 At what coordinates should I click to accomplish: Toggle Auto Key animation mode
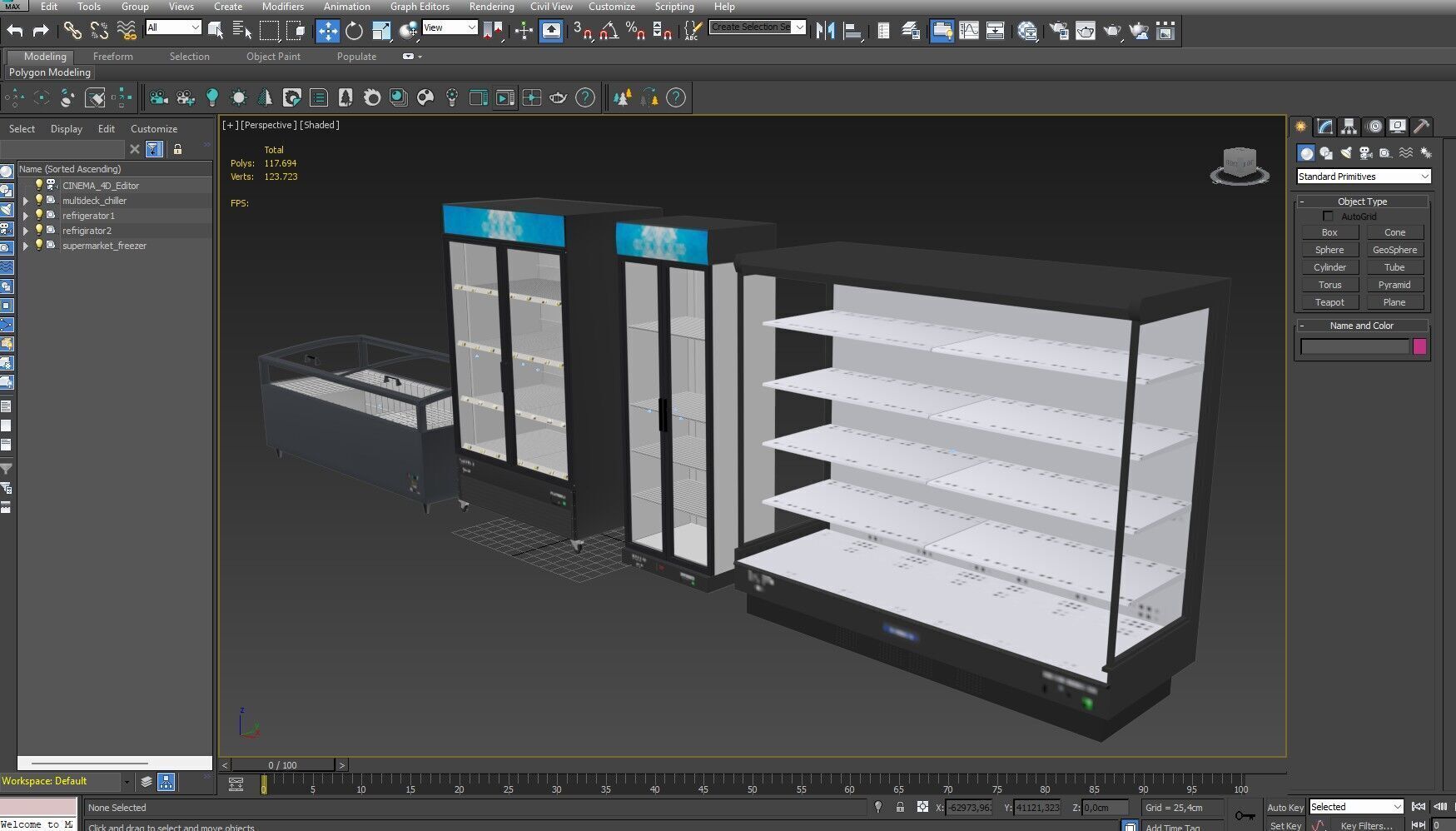(1285, 808)
